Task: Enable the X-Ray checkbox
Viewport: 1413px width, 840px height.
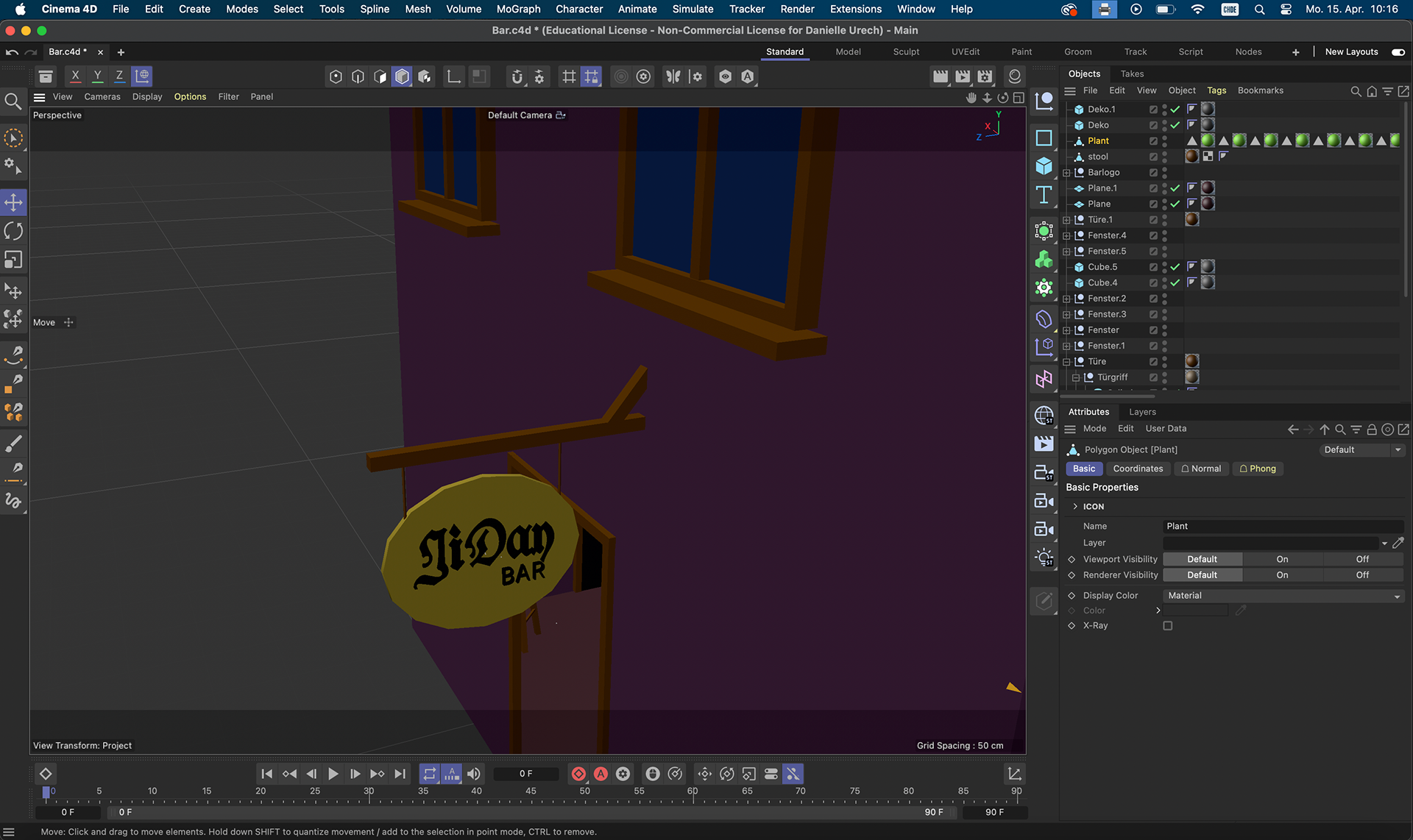Action: 1167,626
